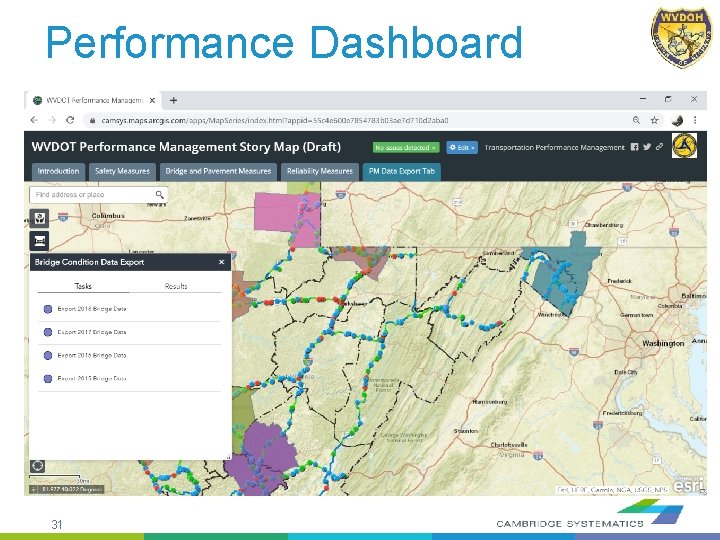Click the bridge data export widget icon

tap(39, 241)
